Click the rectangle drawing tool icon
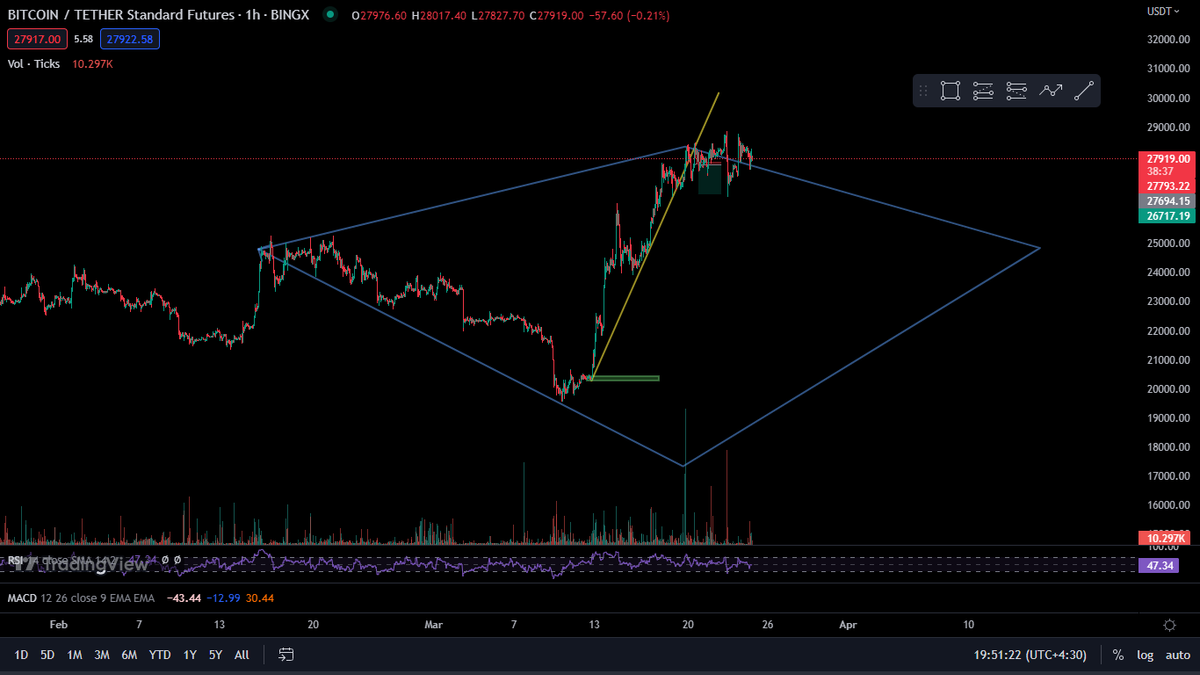 (x=950, y=91)
